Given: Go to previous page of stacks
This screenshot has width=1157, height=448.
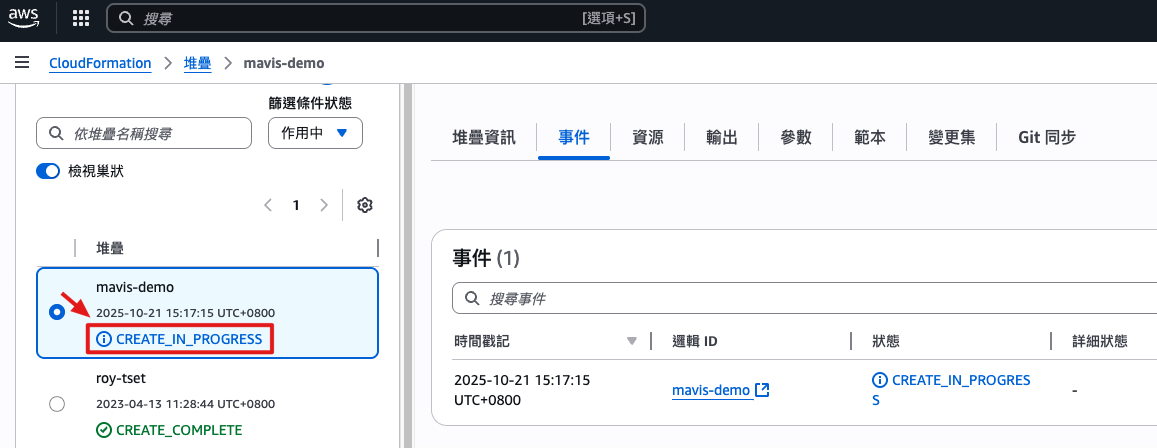Looking at the screenshot, I should tap(268, 205).
